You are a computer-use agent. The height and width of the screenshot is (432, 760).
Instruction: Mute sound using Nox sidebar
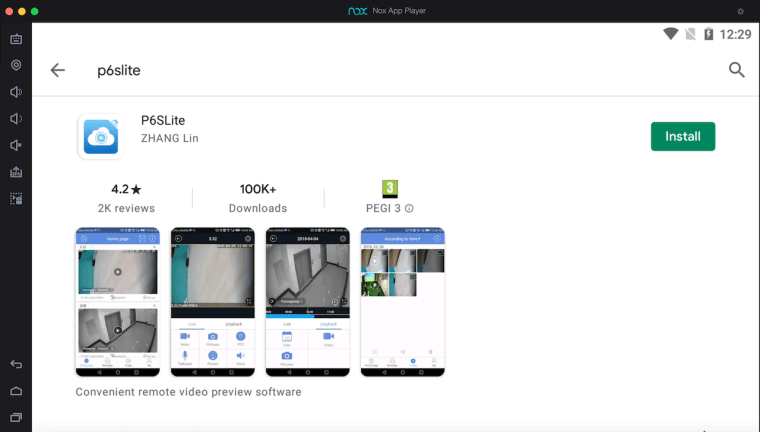pos(16,145)
